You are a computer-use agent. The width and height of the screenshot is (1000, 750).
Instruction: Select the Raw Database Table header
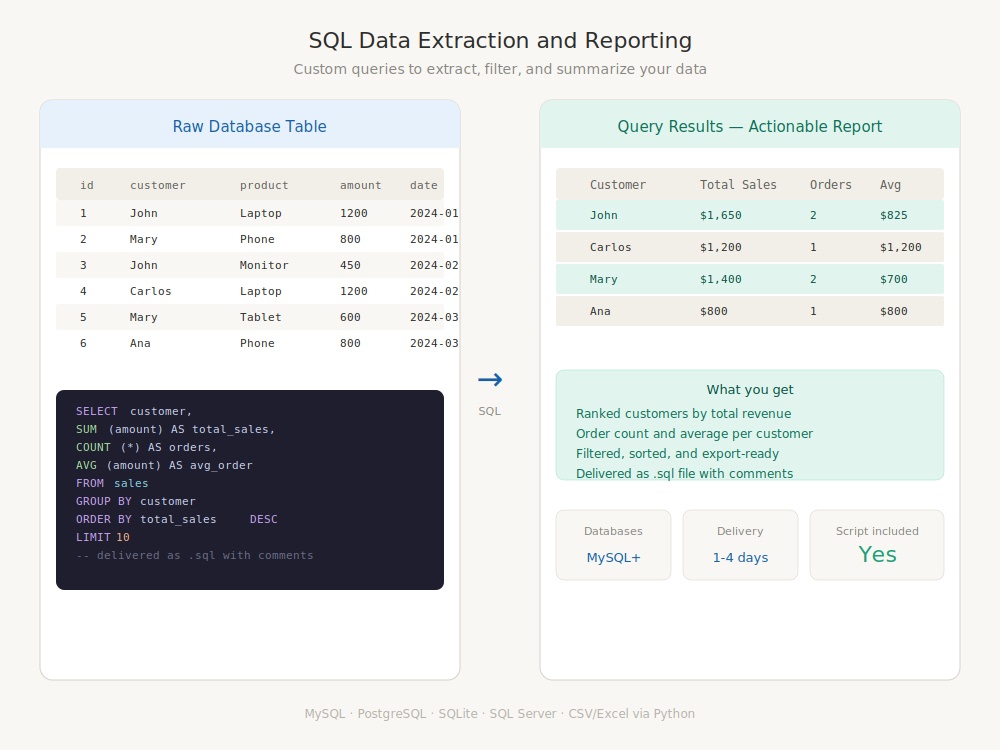[x=249, y=126]
